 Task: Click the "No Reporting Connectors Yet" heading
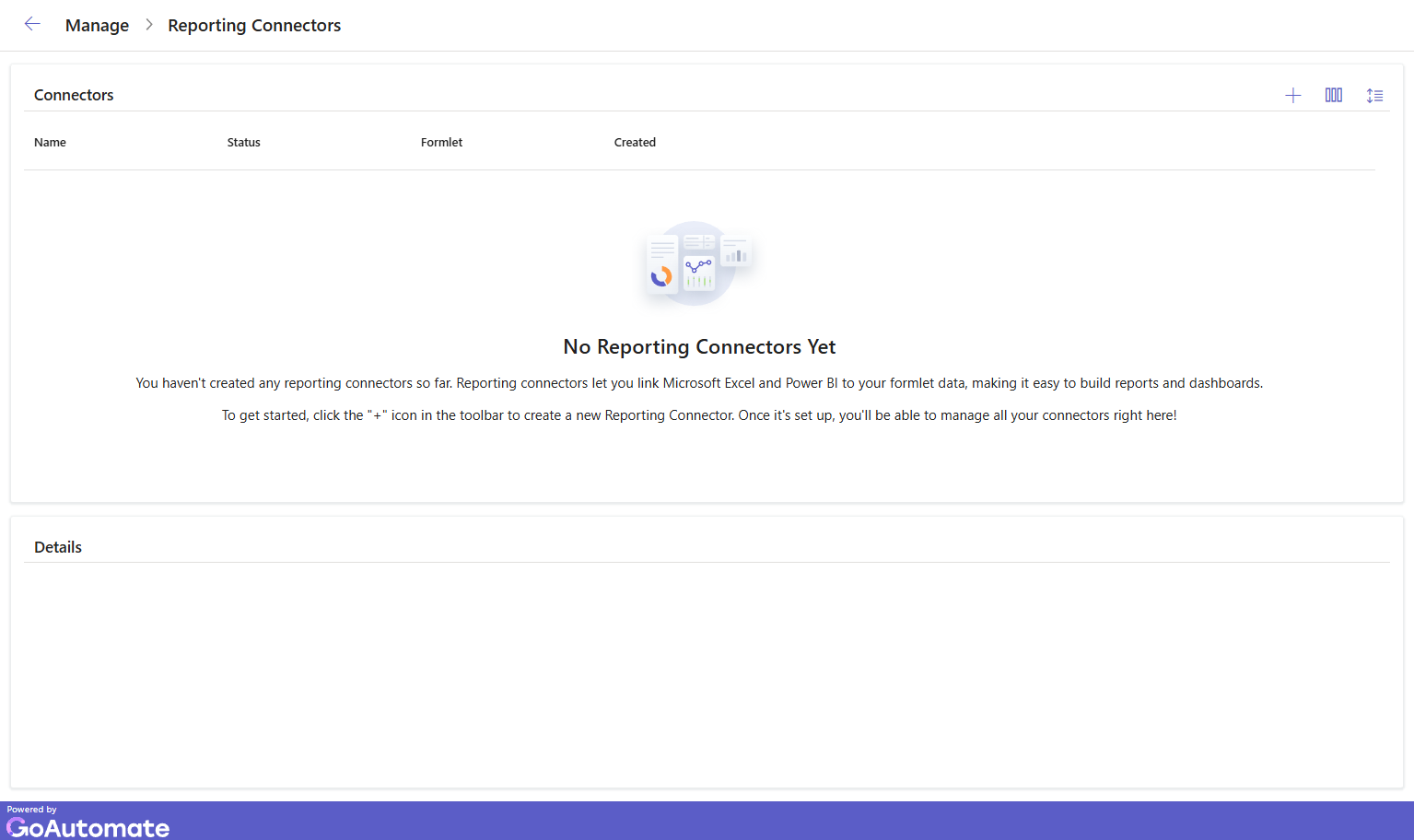click(x=699, y=347)
